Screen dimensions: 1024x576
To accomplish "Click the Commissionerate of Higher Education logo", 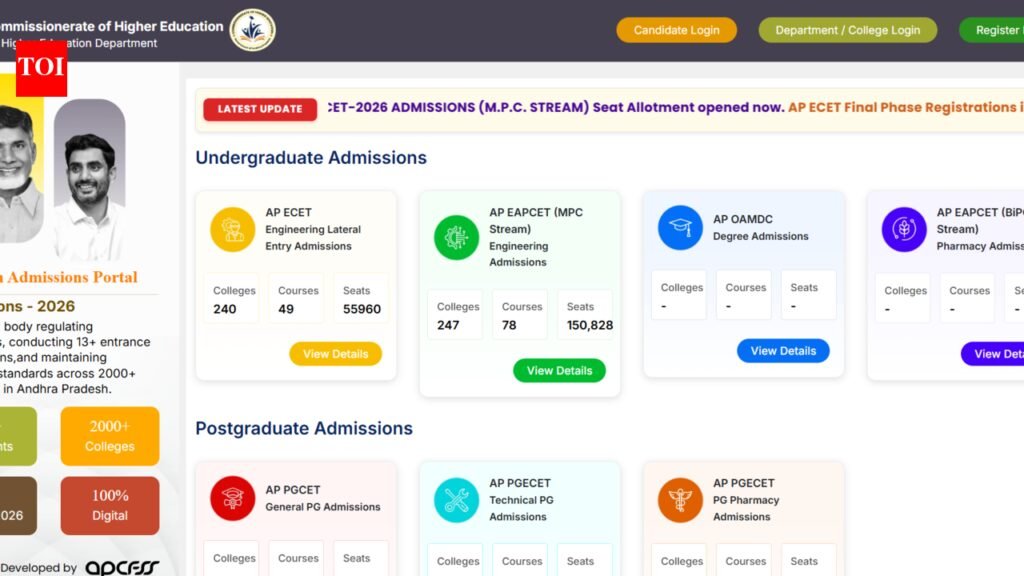I will 253,30.
